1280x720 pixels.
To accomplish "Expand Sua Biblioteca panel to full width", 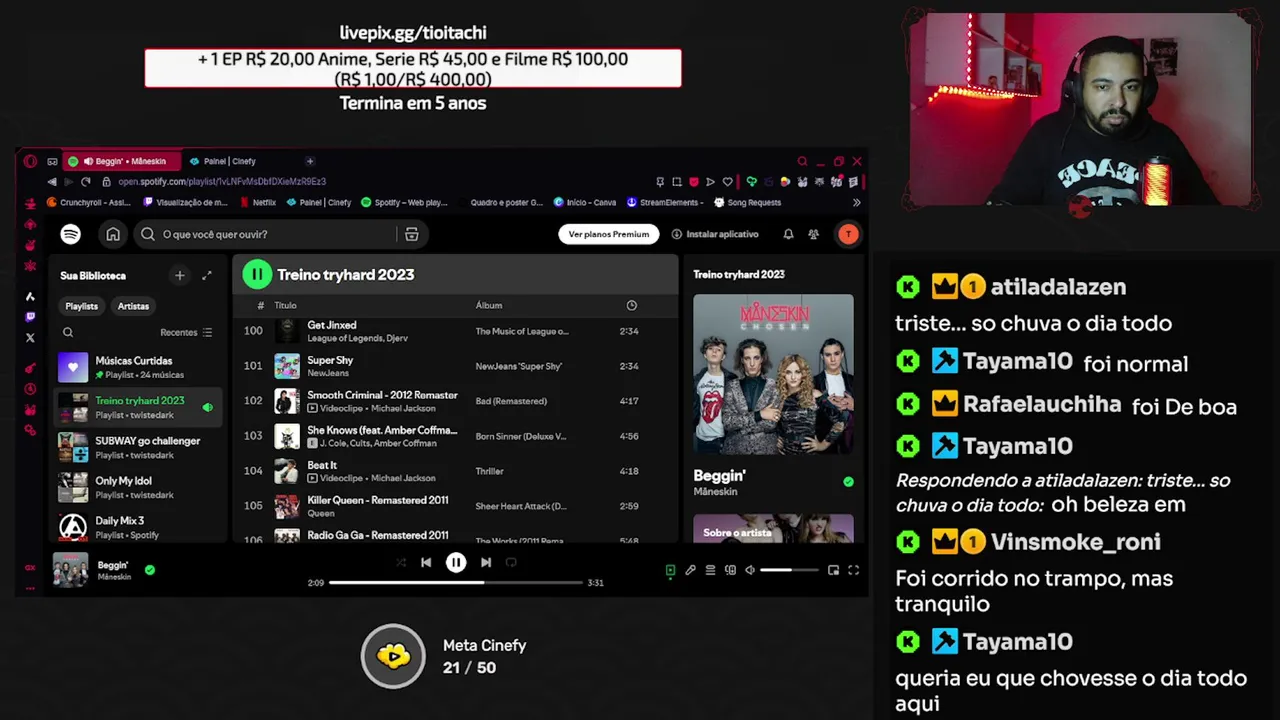I will [207, 275].
